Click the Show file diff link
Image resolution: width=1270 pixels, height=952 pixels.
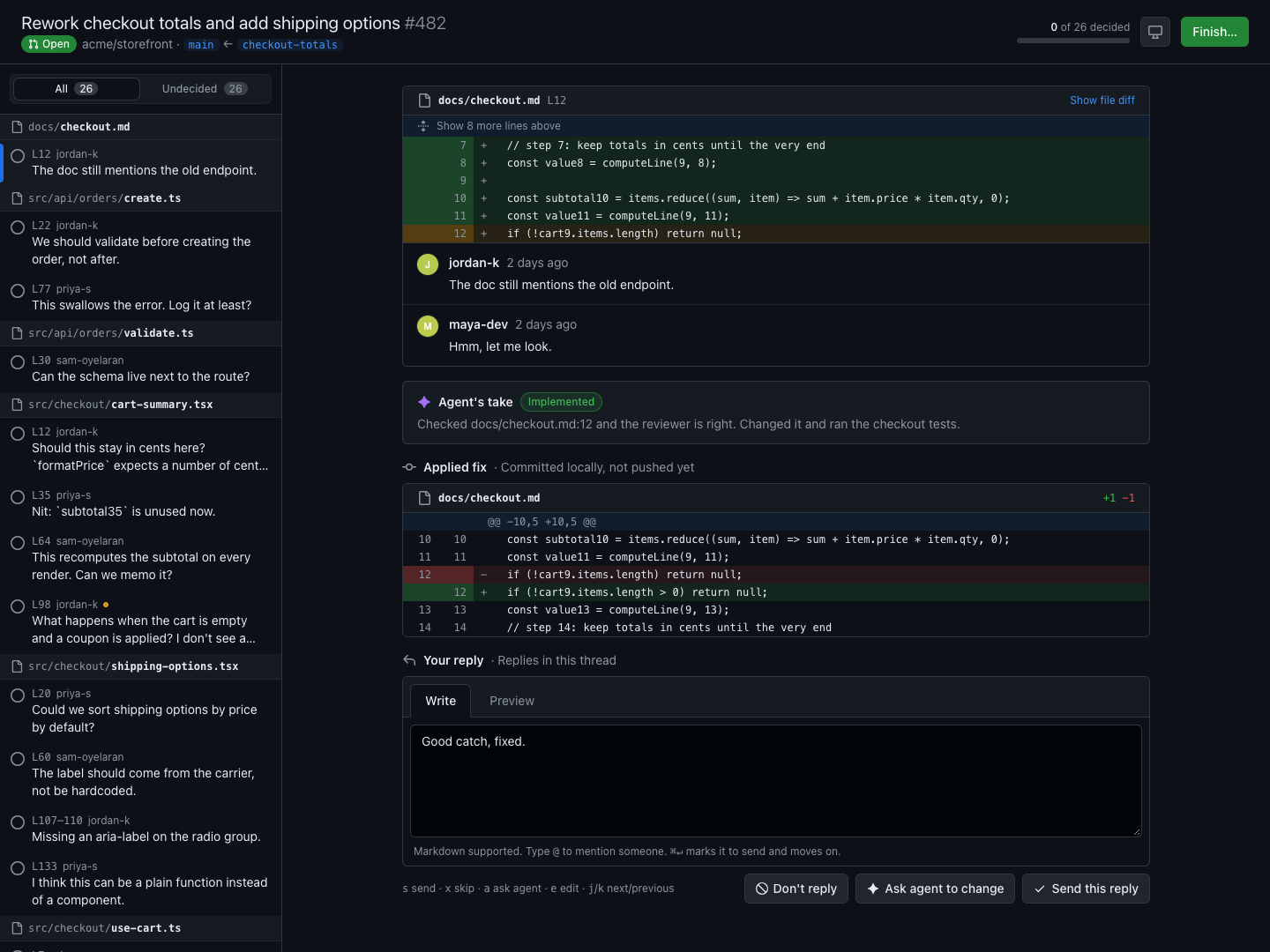(1102, 100)
